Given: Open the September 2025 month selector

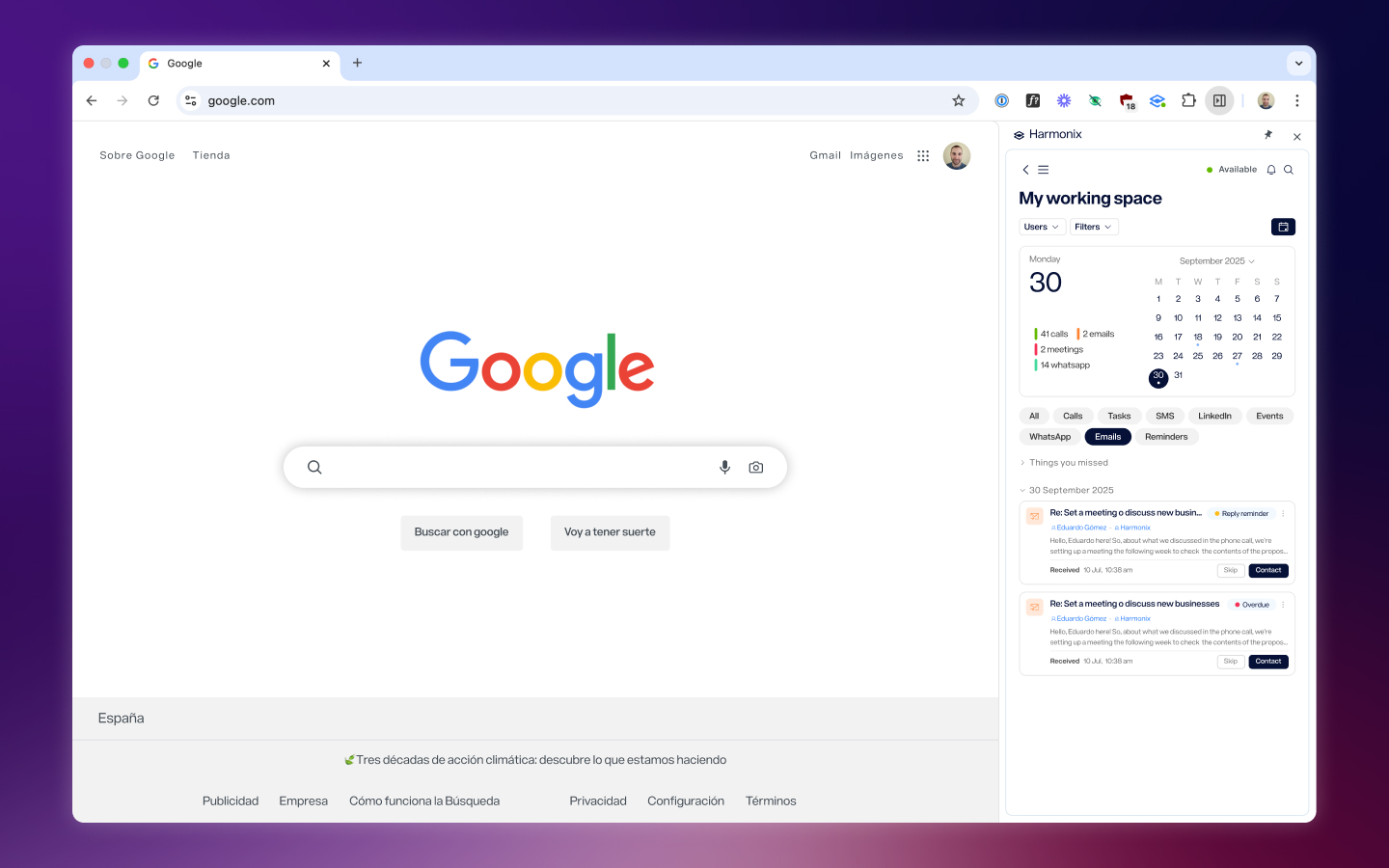Looking at the screenshot, I should click(x=1217, y=261).
